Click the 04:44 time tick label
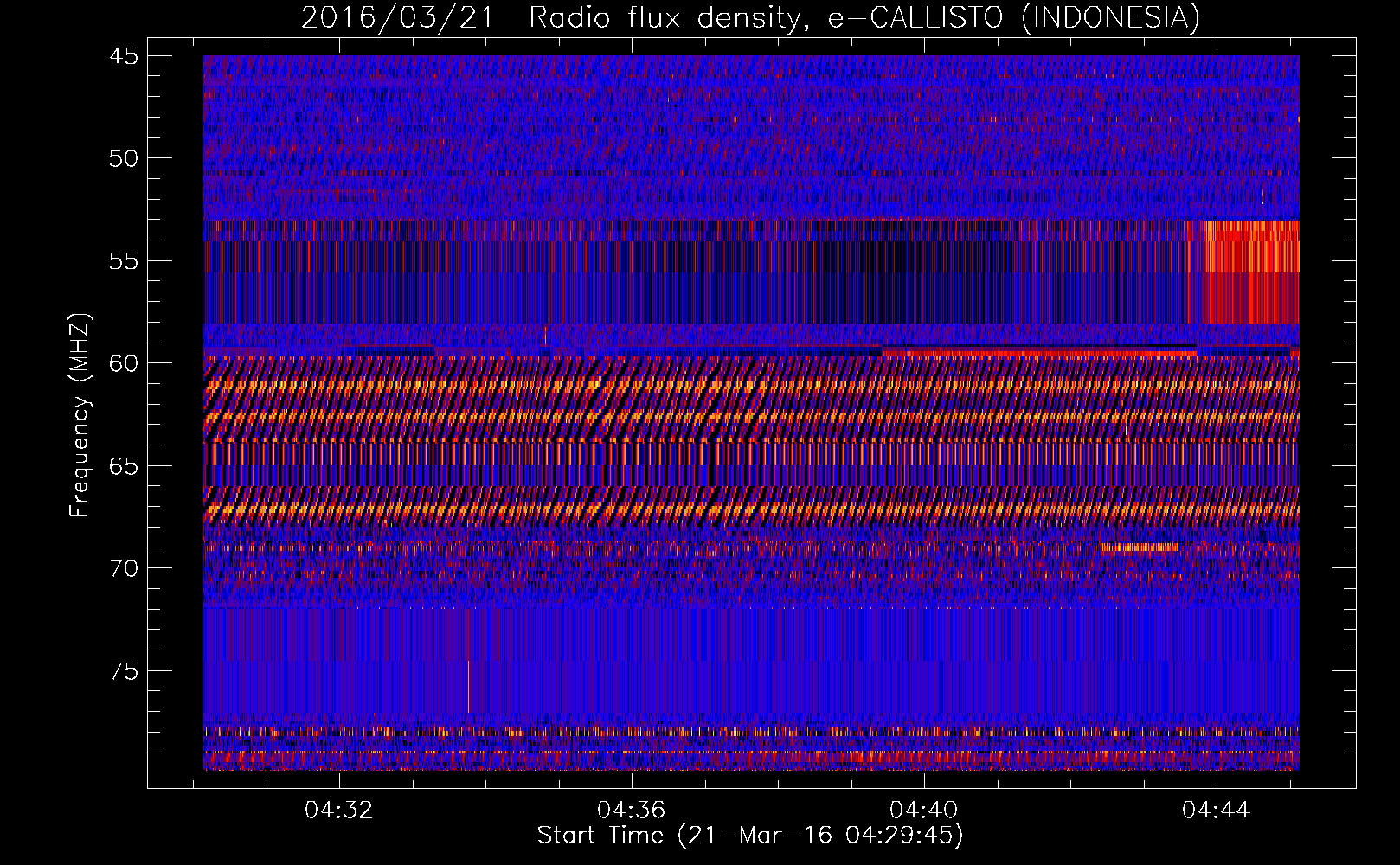This screenshot has height=865, width=1400. (1217, 810)
